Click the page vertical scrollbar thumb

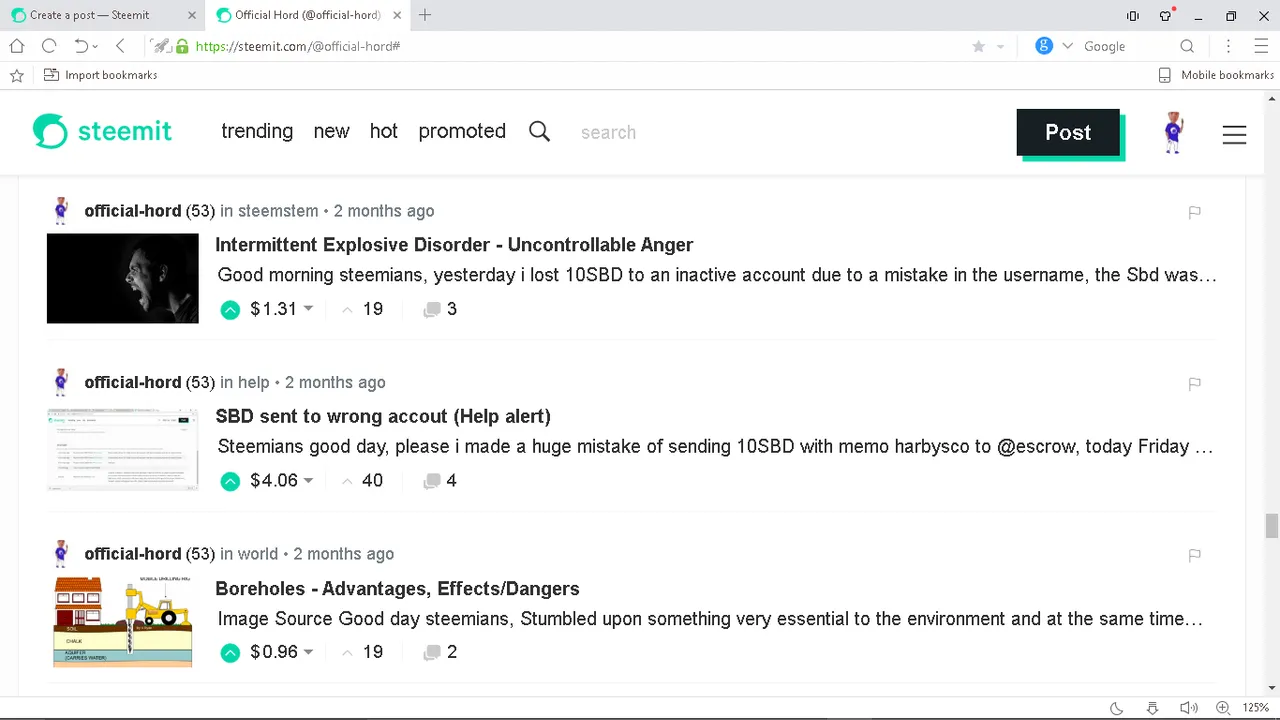pyautogui.click(x=1271, y=525)
